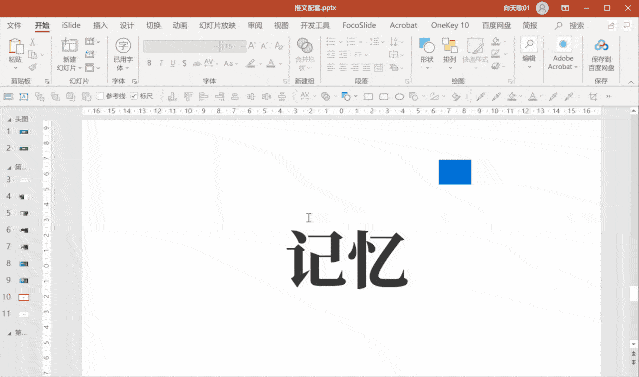Open the 段落 paragraph dialog launcher
The height and width of the screenshot is (377, 639).
(x=407, y=82)
